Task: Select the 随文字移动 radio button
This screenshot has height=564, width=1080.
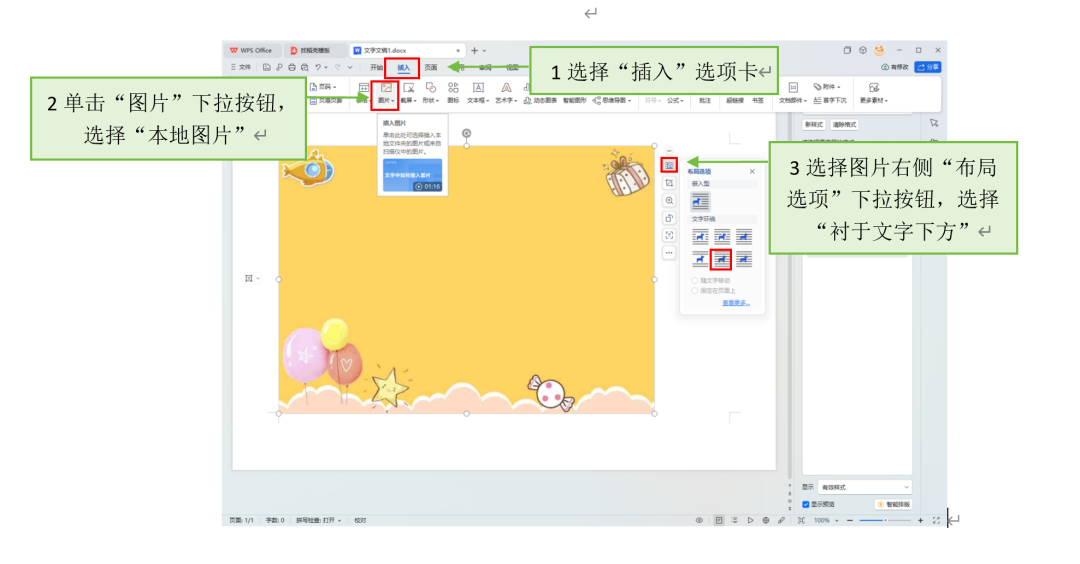Action: [x=694, y=280]
